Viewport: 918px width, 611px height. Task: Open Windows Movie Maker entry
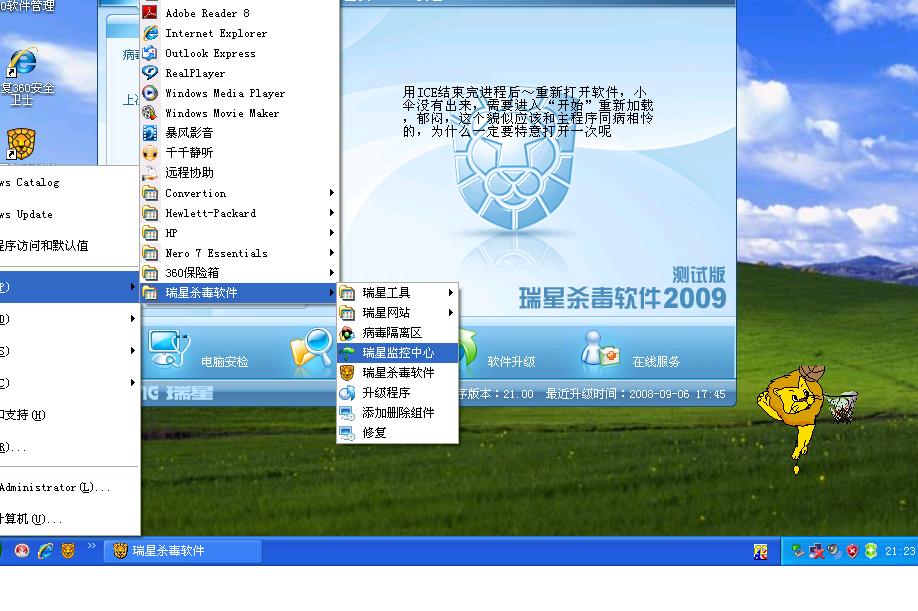(x=239, y=113)
